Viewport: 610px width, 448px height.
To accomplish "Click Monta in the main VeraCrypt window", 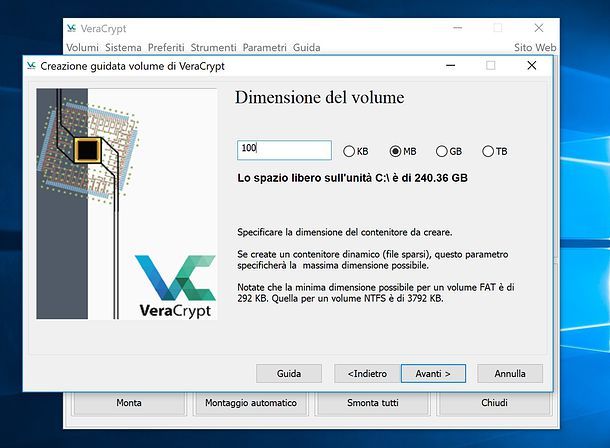I will (129, 403).
